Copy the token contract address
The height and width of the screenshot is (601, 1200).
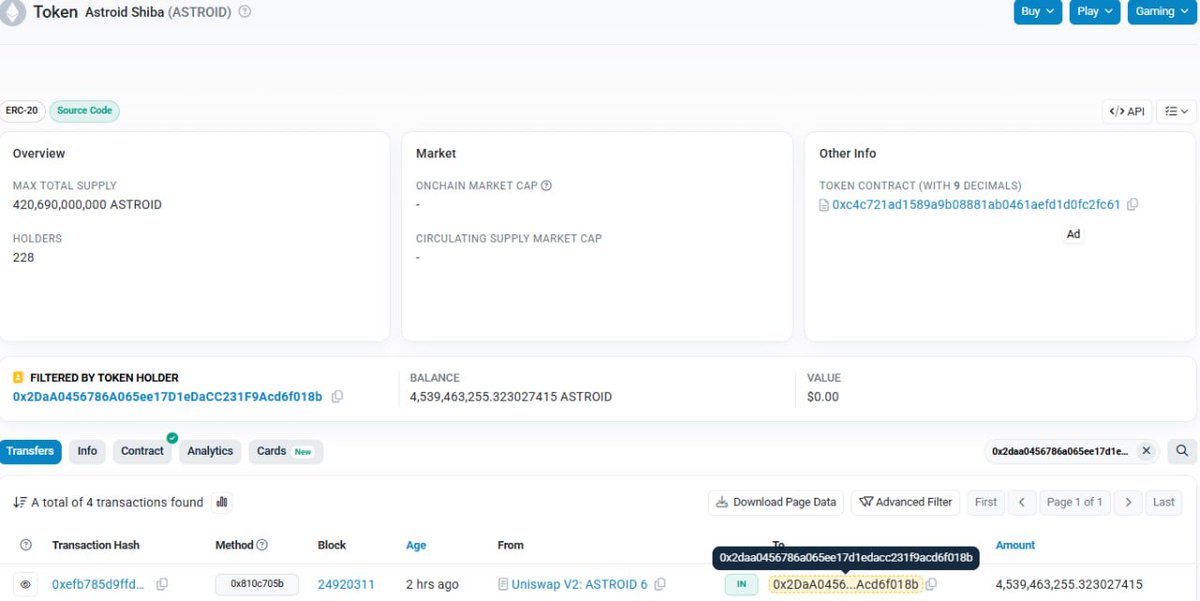click(x=1133, y=204)
